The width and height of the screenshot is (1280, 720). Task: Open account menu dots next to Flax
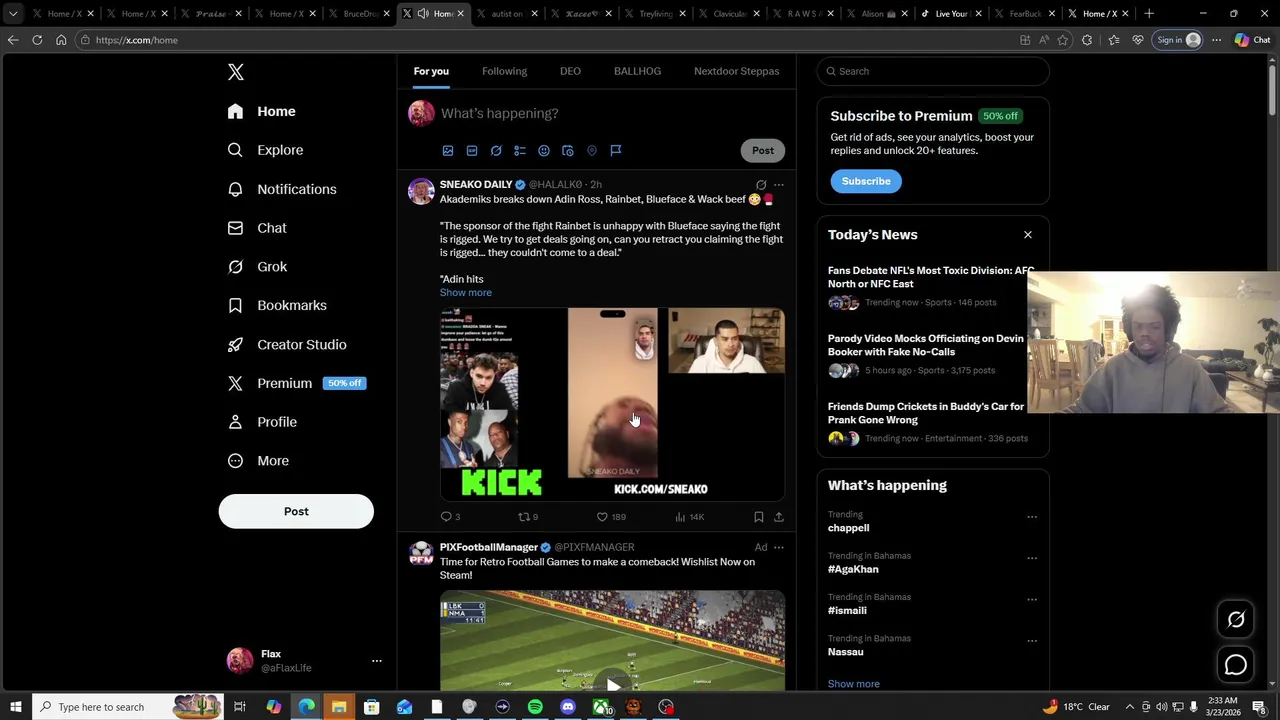click(x=377, y=661)
